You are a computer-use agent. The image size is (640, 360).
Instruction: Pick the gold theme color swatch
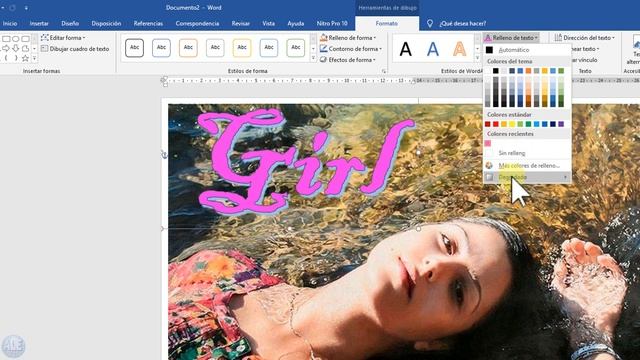[544, 71]
